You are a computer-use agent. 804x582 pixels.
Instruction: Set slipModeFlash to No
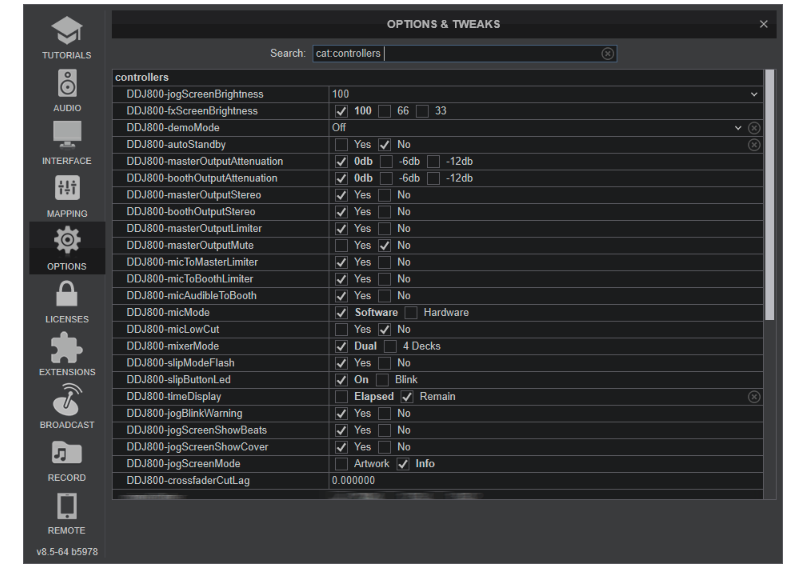(x=385, y=363)
